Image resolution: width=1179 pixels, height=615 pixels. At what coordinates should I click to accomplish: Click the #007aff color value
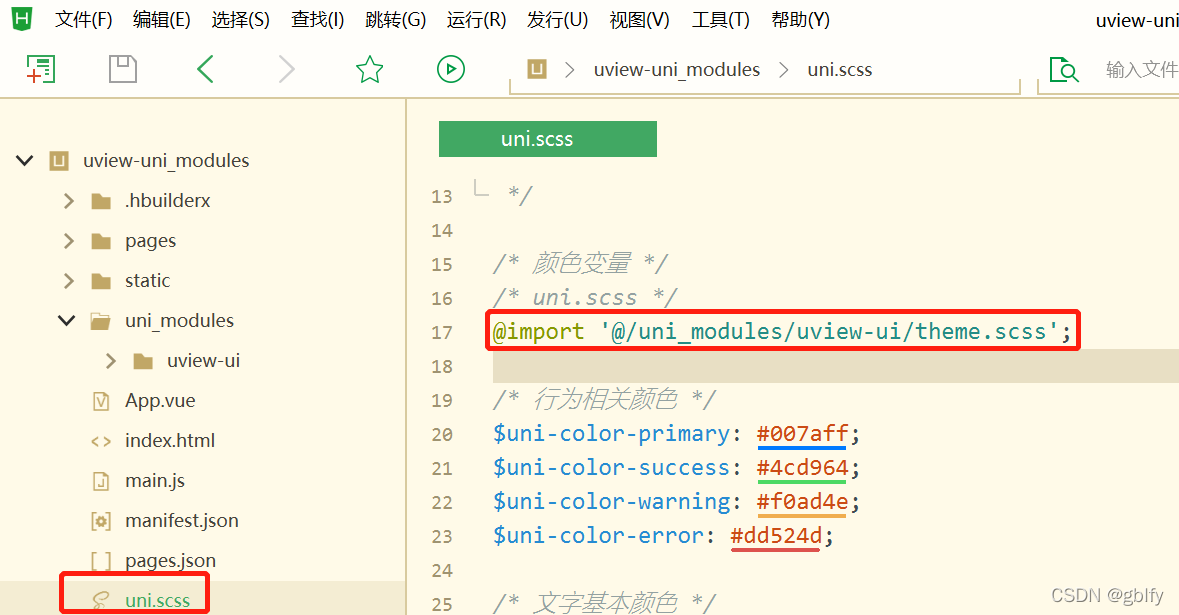[802, 434]
